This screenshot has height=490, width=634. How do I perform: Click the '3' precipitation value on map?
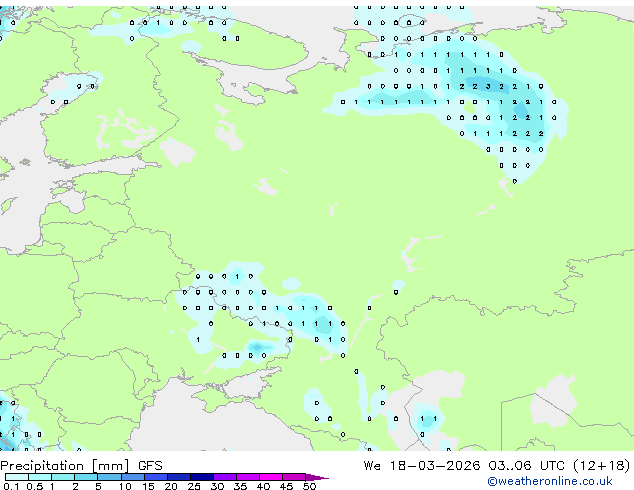pos(488,87)
